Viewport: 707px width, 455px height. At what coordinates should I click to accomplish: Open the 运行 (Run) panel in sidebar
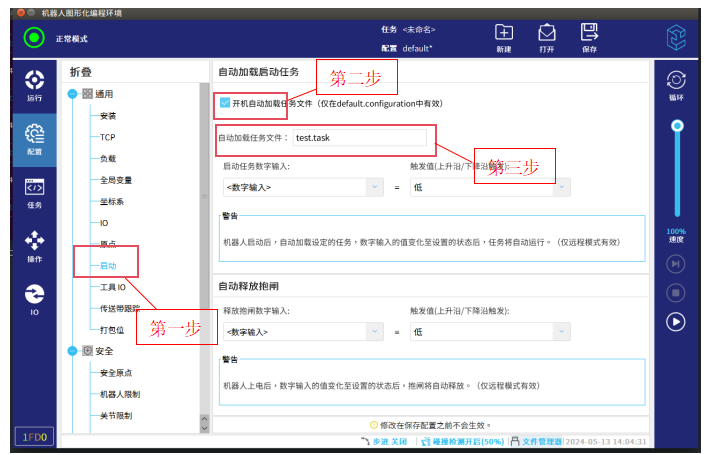point(34,85)
